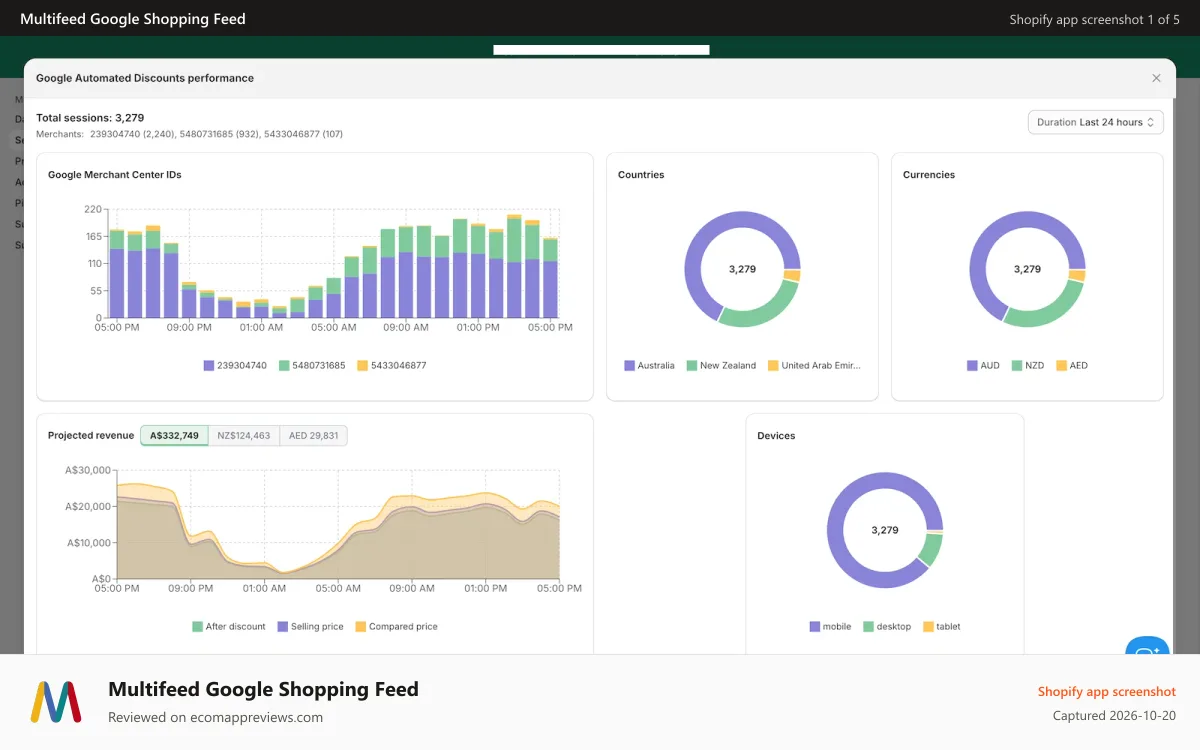The width and height of the screenshot is (1200, 750).
Task: Click the Merchants ID summary line
Action: [x=189, y=134]
